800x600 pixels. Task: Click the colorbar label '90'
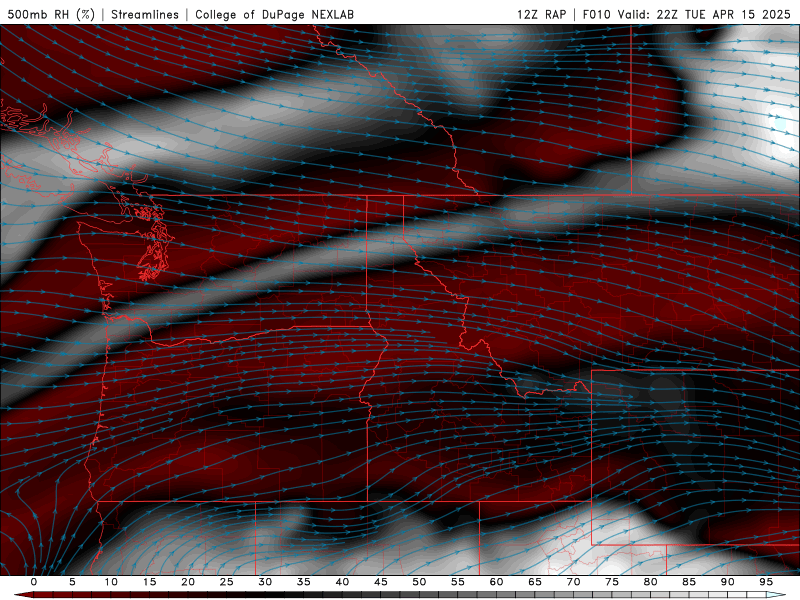(x=728, y=582)
